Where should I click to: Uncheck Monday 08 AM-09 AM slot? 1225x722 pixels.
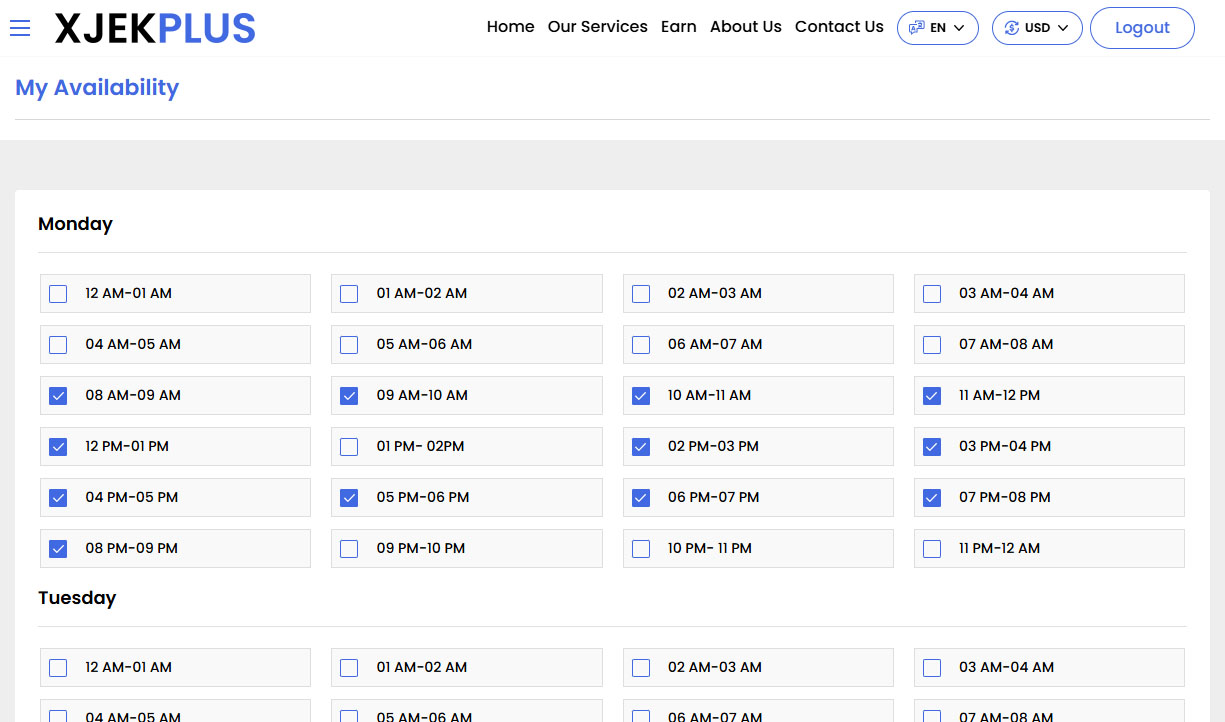pyautogui.click(x=57, y=395)
